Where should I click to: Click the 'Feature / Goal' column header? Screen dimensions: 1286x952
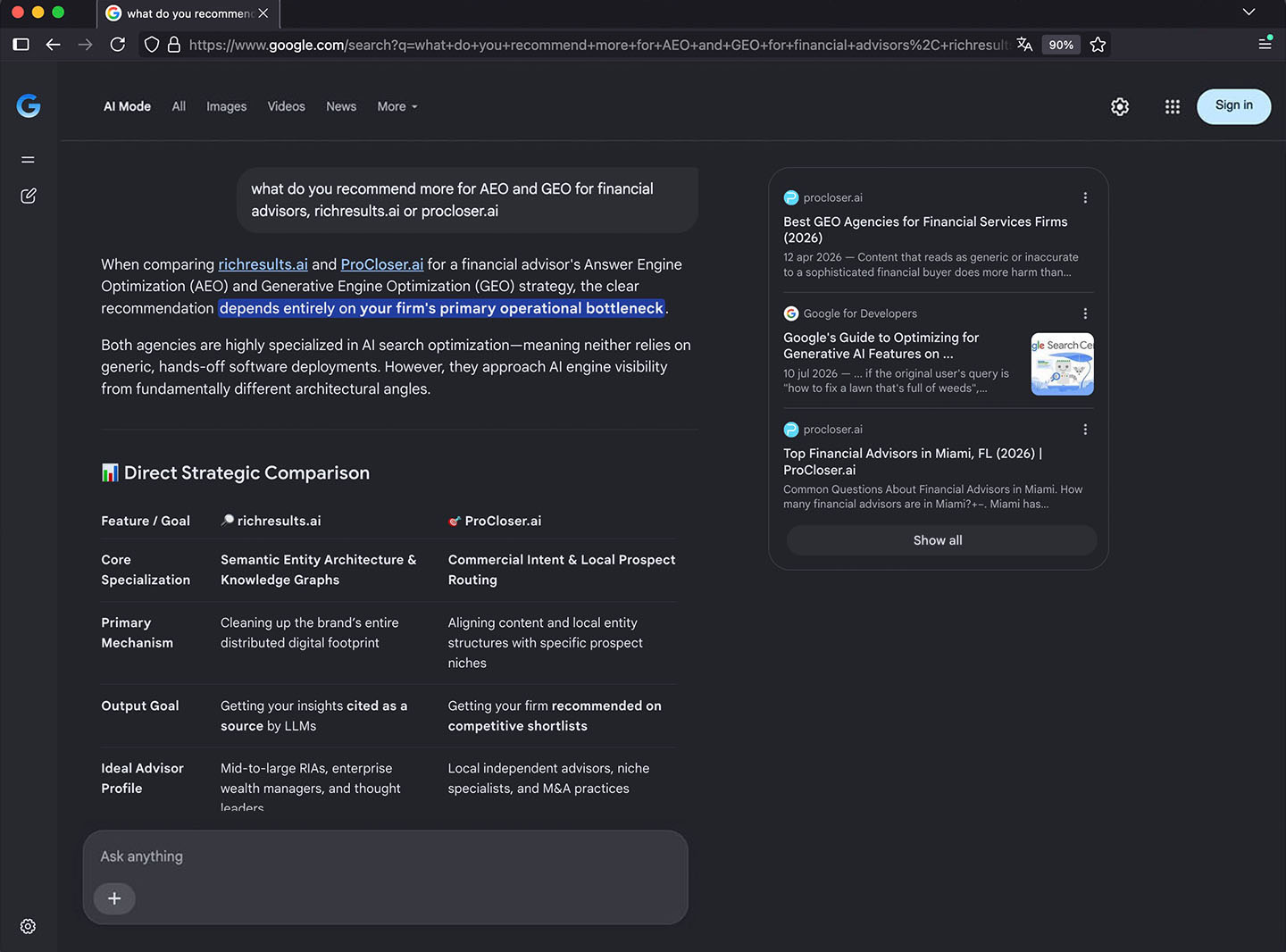point(146,521)
